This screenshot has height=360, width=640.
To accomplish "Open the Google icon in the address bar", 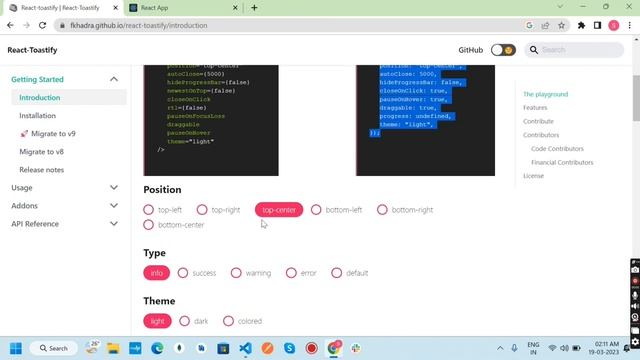I will [529, 25].
